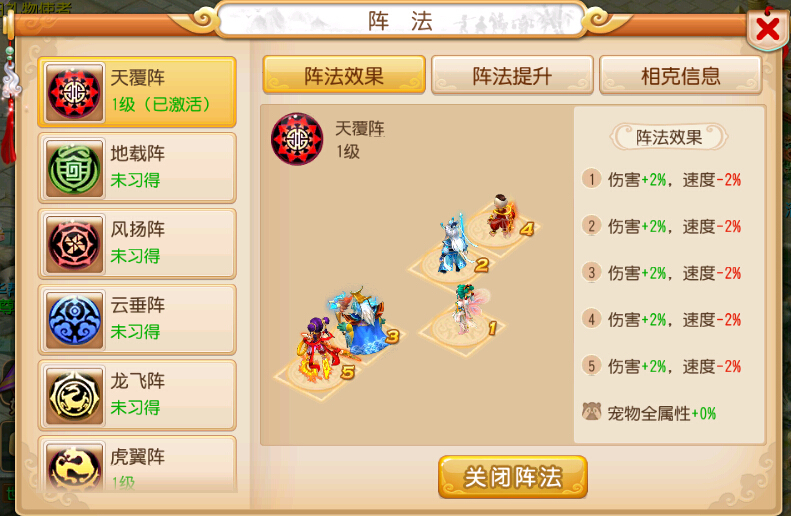Screen dimensions: 791x516
Task: Open the 相克信息 tab
Action: [x=681, y=76]
